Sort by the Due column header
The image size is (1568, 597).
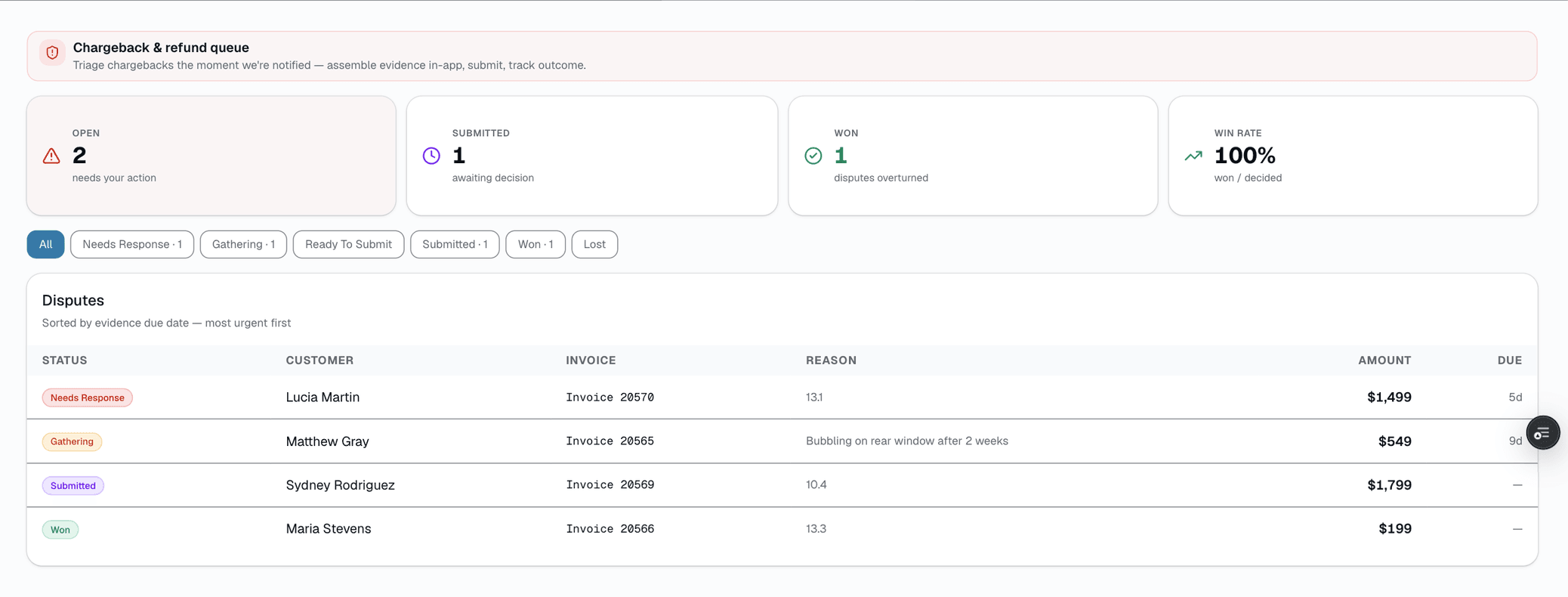tap(1510, 360)
